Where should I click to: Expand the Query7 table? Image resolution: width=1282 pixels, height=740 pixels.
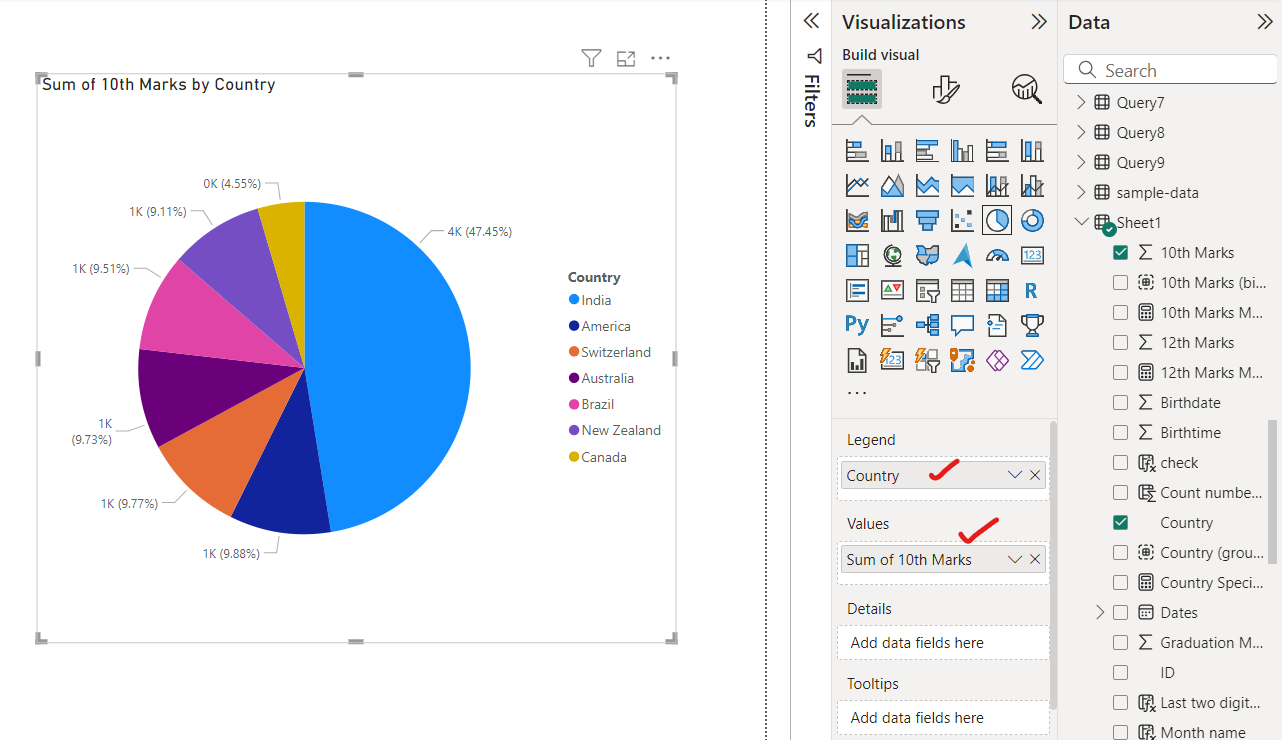tap(1080, 102)
